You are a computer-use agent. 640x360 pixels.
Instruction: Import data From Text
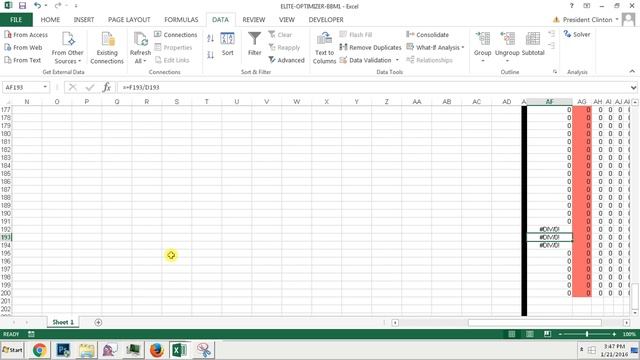click(x=22, y=60)
